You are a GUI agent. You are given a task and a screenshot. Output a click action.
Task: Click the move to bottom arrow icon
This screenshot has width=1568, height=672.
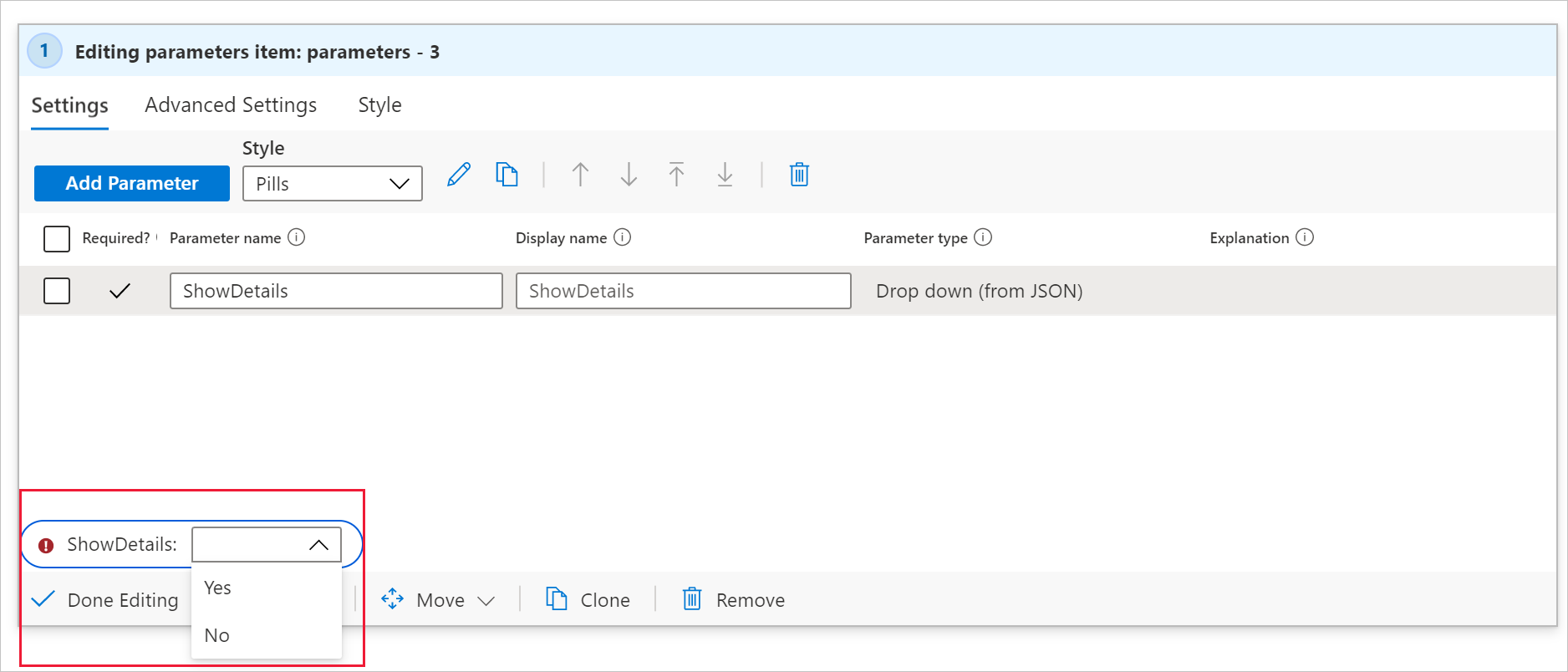(725, 175)
